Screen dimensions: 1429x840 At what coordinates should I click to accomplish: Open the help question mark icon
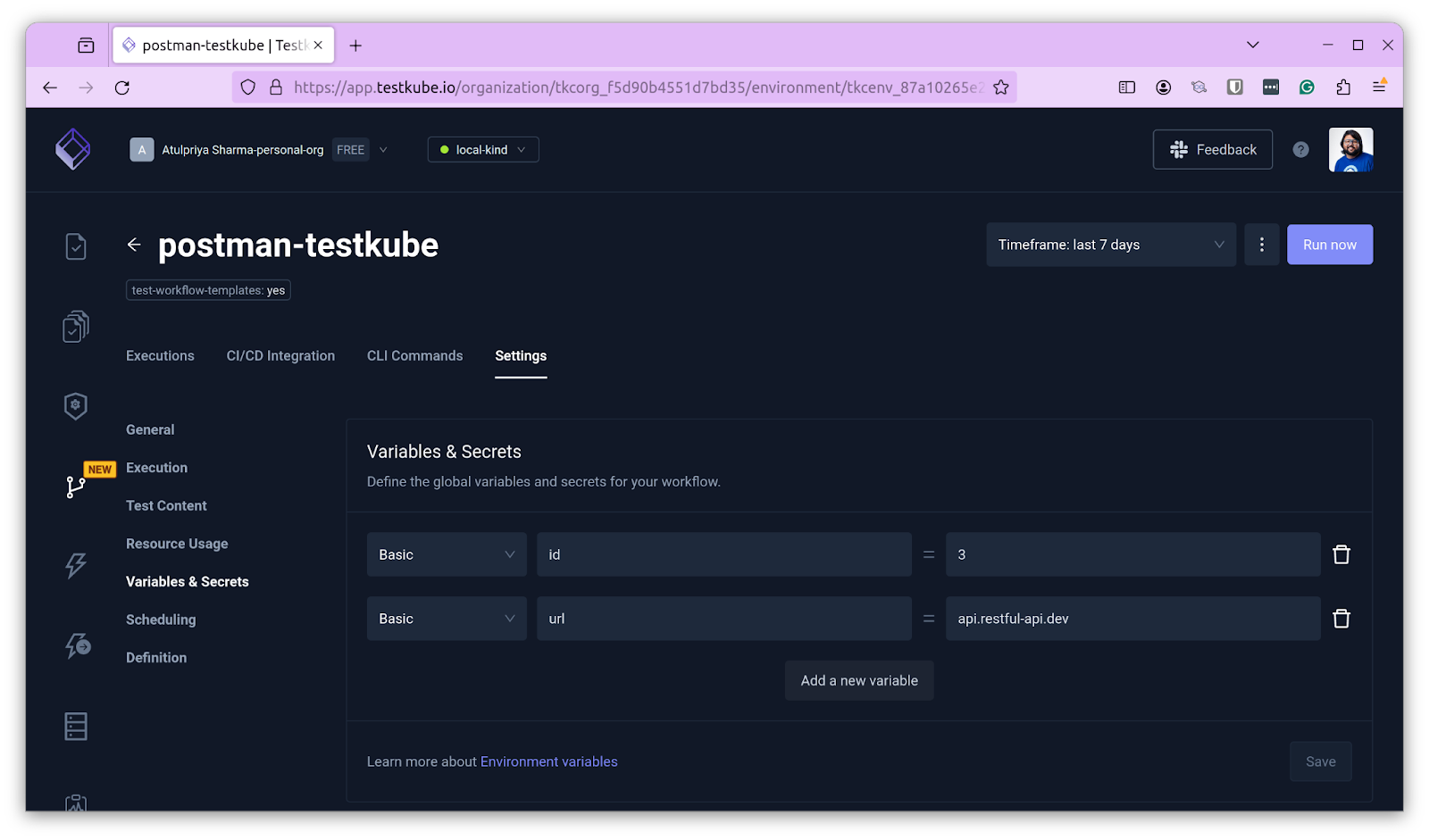[x=1300, y=150]
